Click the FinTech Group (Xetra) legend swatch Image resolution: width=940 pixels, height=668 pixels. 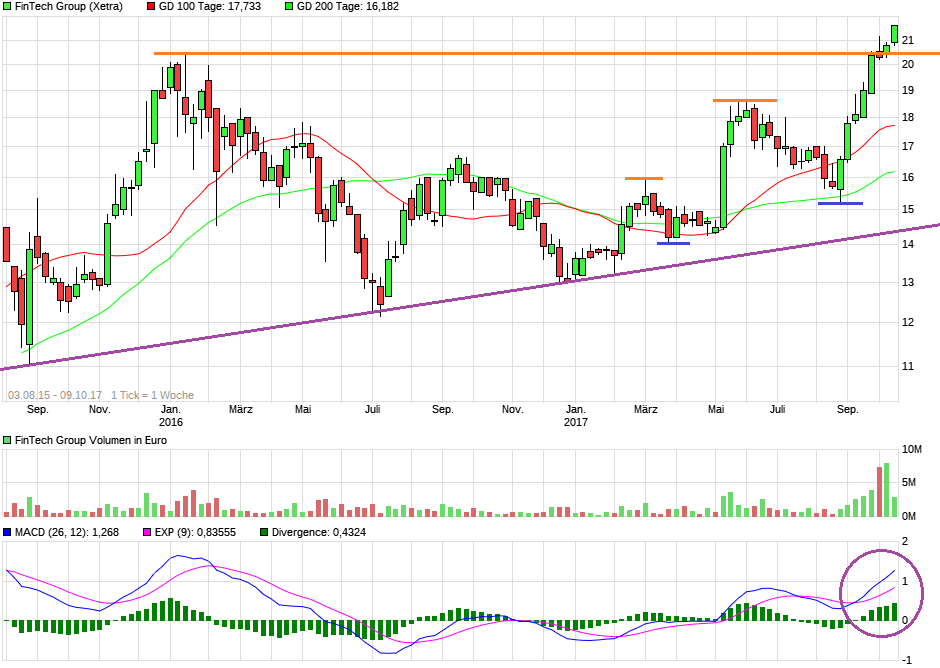tap(7, 6)
